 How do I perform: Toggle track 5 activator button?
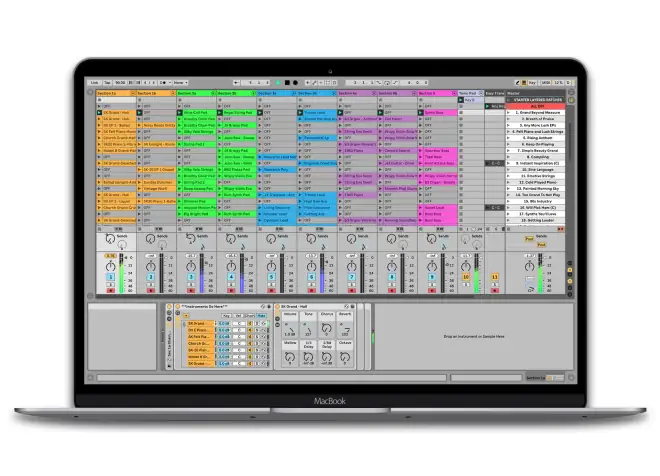point(271,277)
